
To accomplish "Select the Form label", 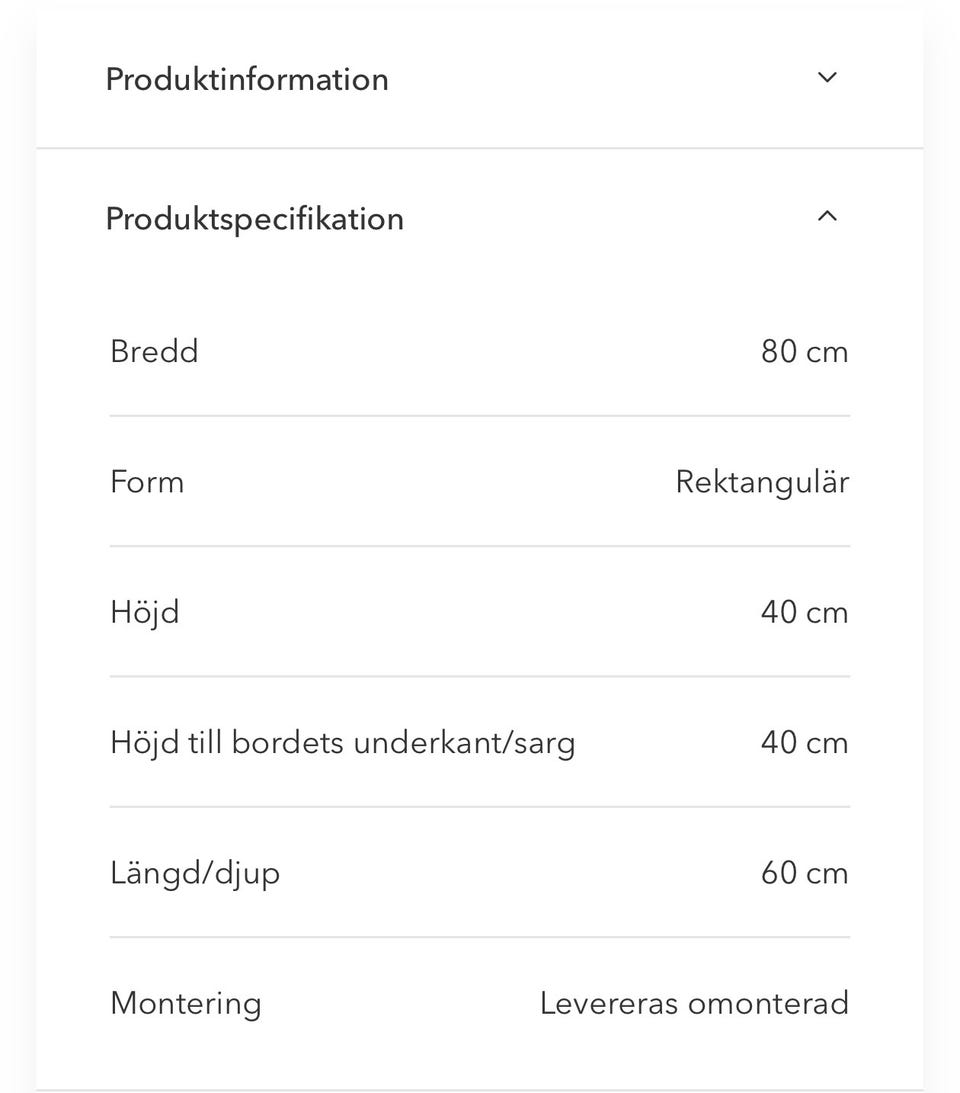I will (147, 482).
